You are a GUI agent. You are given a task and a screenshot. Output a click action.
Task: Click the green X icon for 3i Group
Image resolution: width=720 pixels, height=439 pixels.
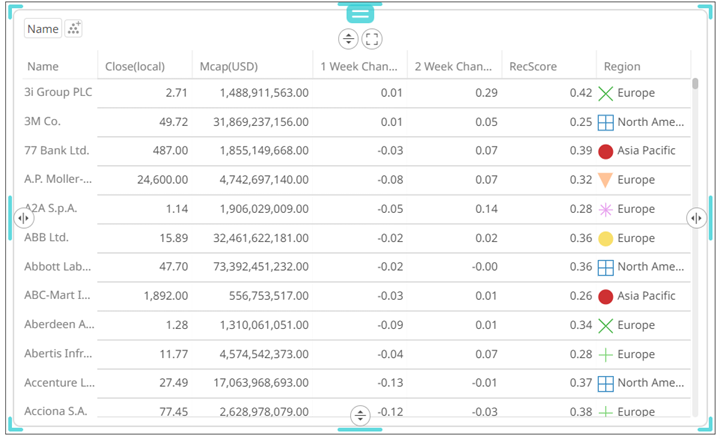605,94
